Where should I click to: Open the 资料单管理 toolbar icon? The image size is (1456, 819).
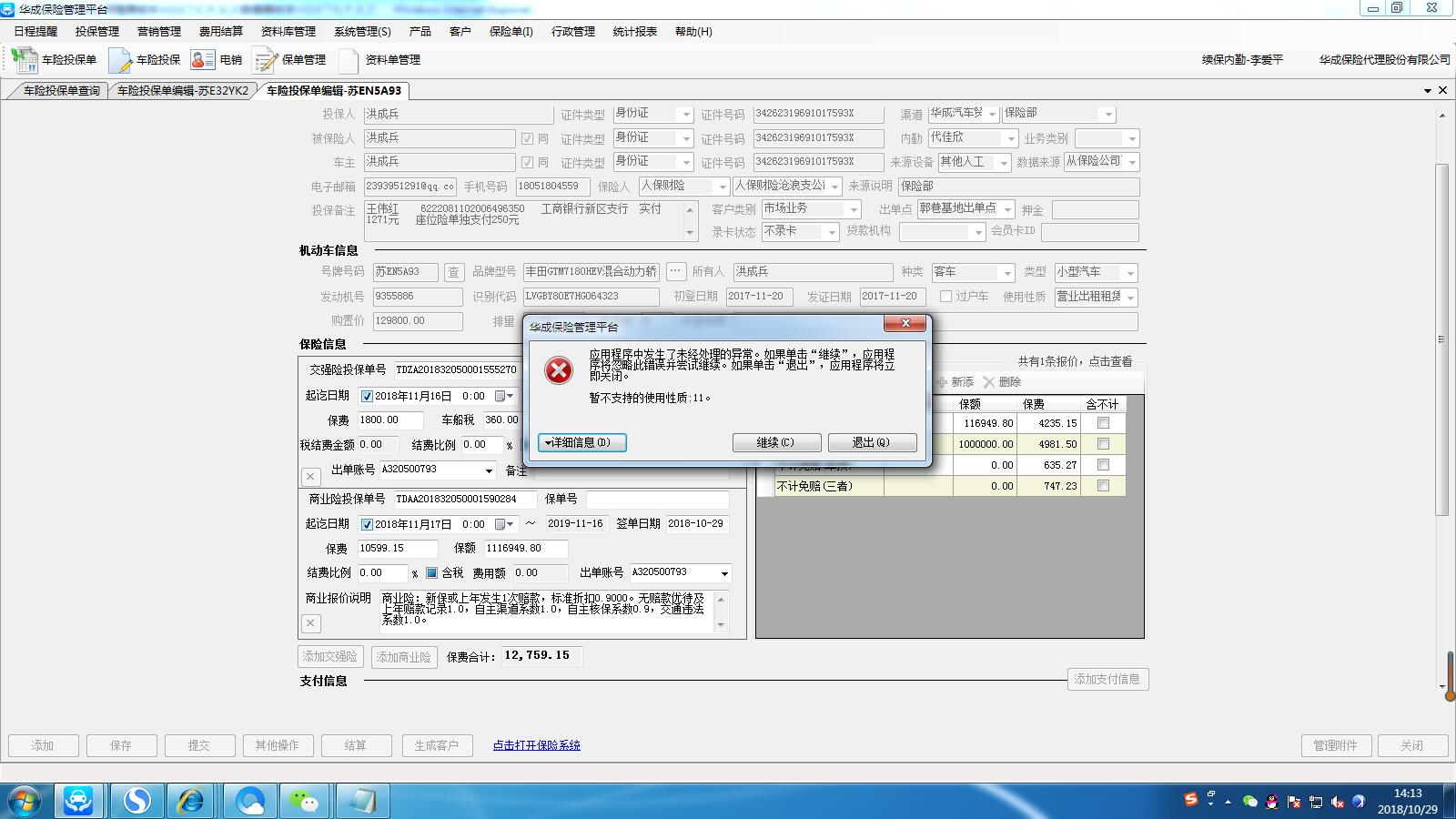click(349, 60)
